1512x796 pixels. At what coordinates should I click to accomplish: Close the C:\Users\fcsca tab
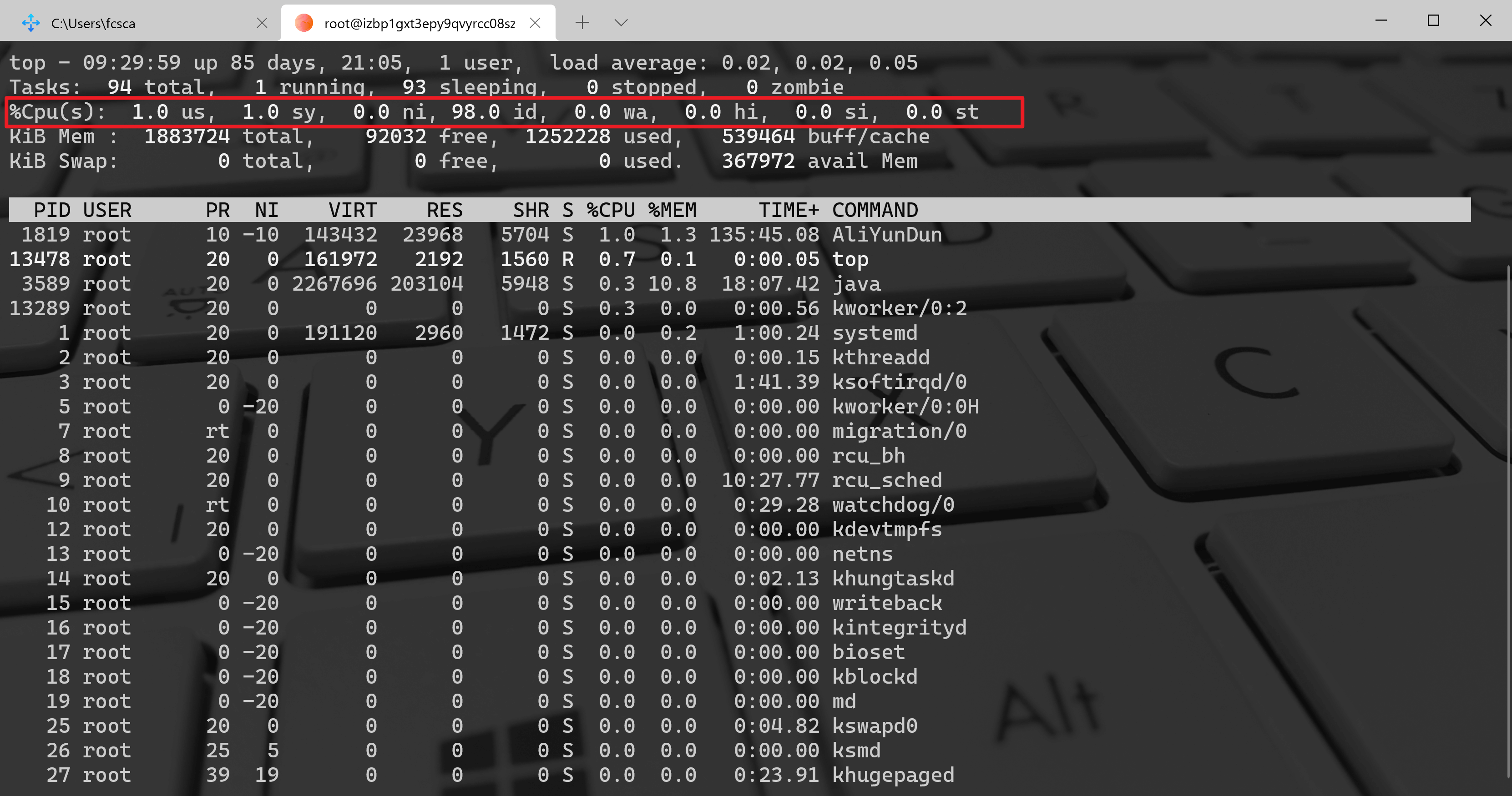pos(262,23)
